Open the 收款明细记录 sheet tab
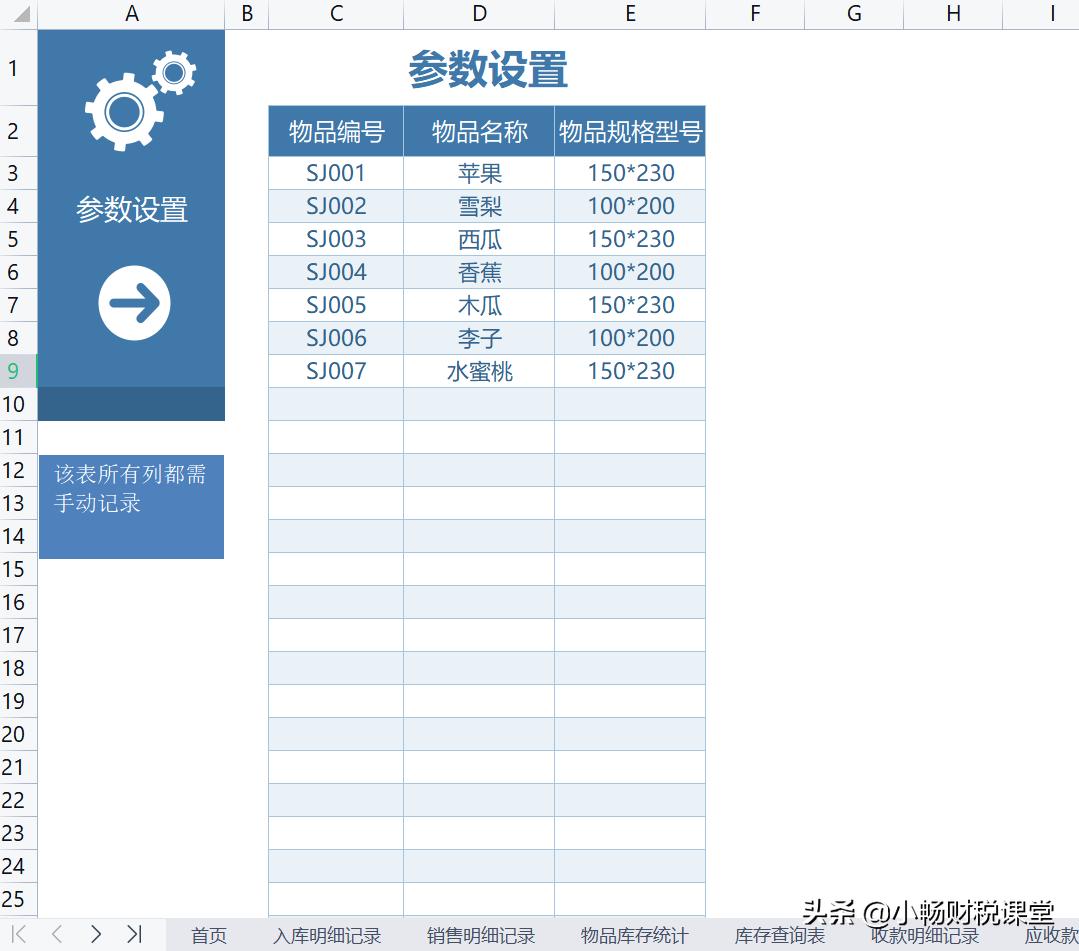The width and height of the screenshot is (1079, 951). click(x=924, y=936)
